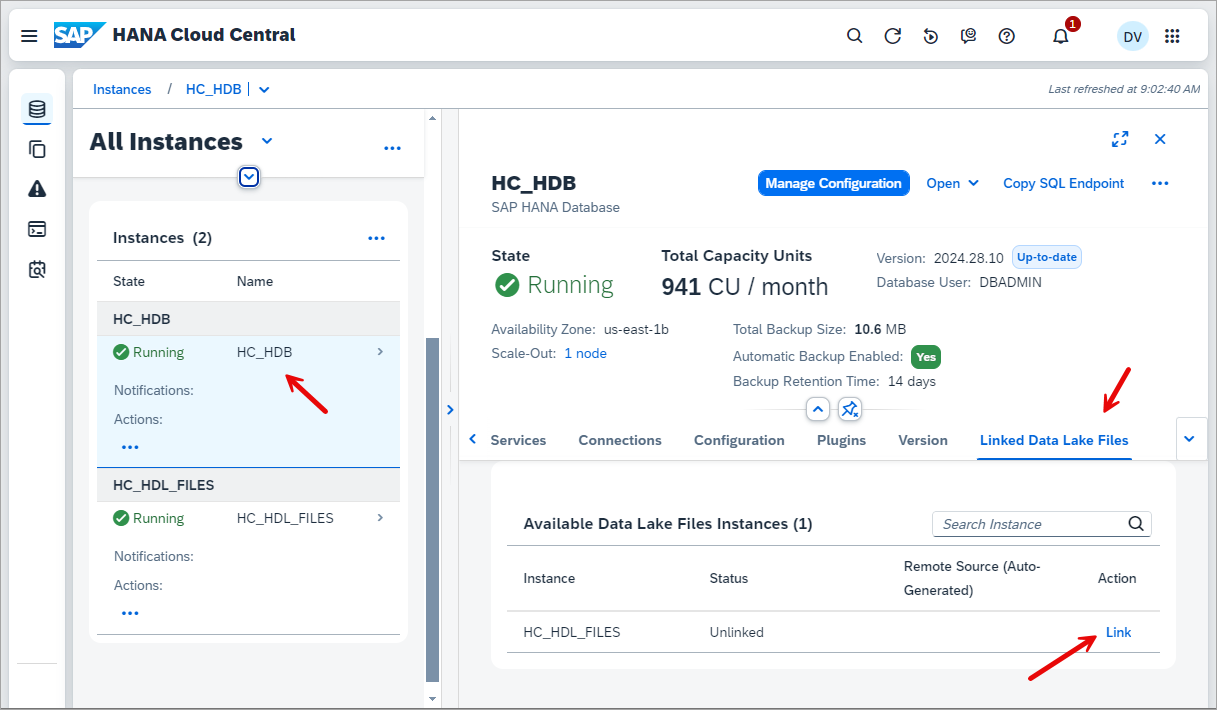Click the pin header icon

tap(850, 409)
